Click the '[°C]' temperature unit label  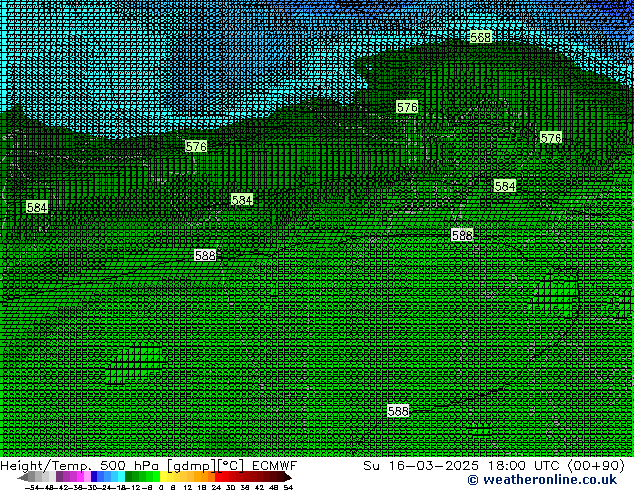pos(230,466)
